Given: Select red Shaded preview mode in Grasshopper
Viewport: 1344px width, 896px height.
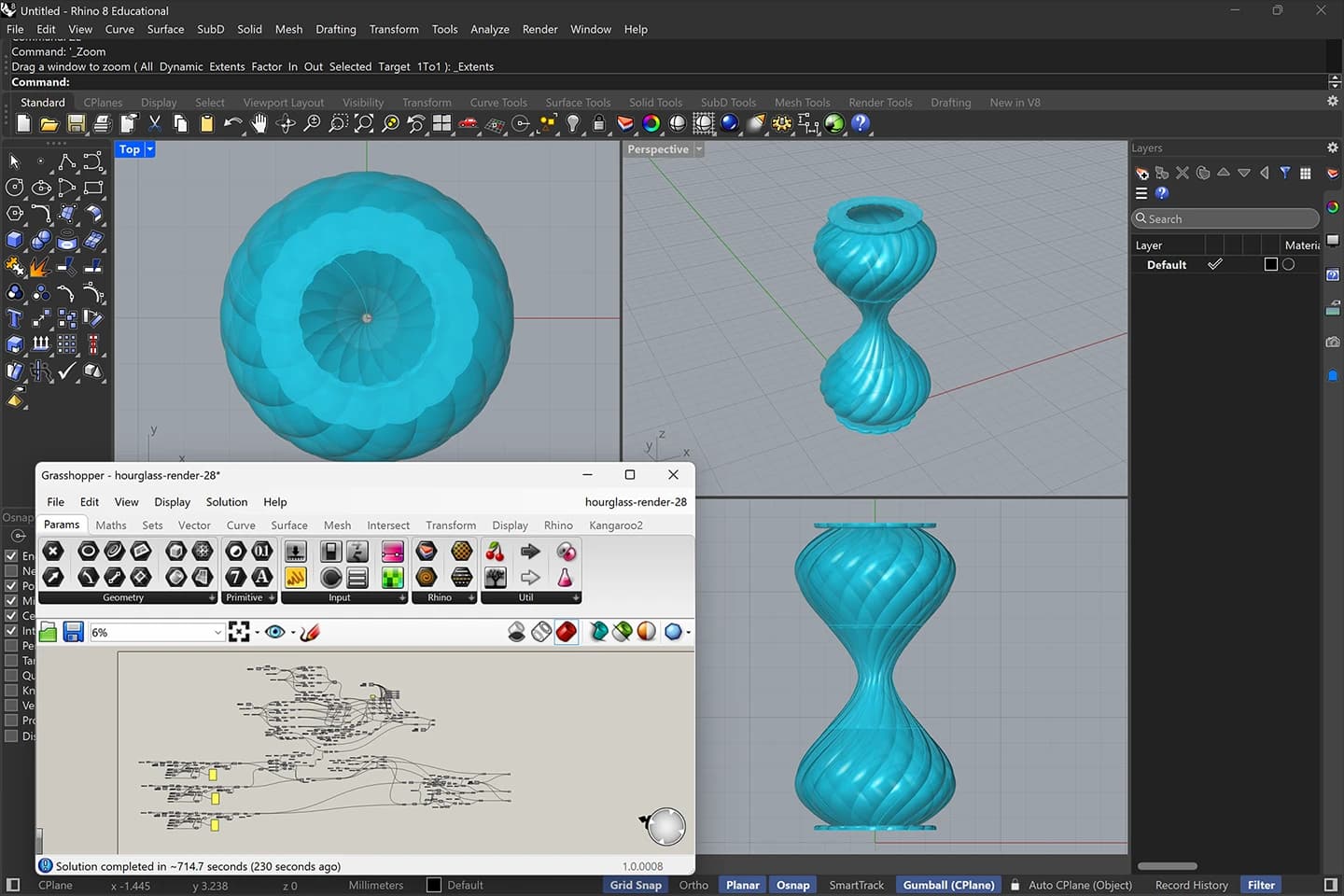Looking at the screenshot, I should coord(567,632).
